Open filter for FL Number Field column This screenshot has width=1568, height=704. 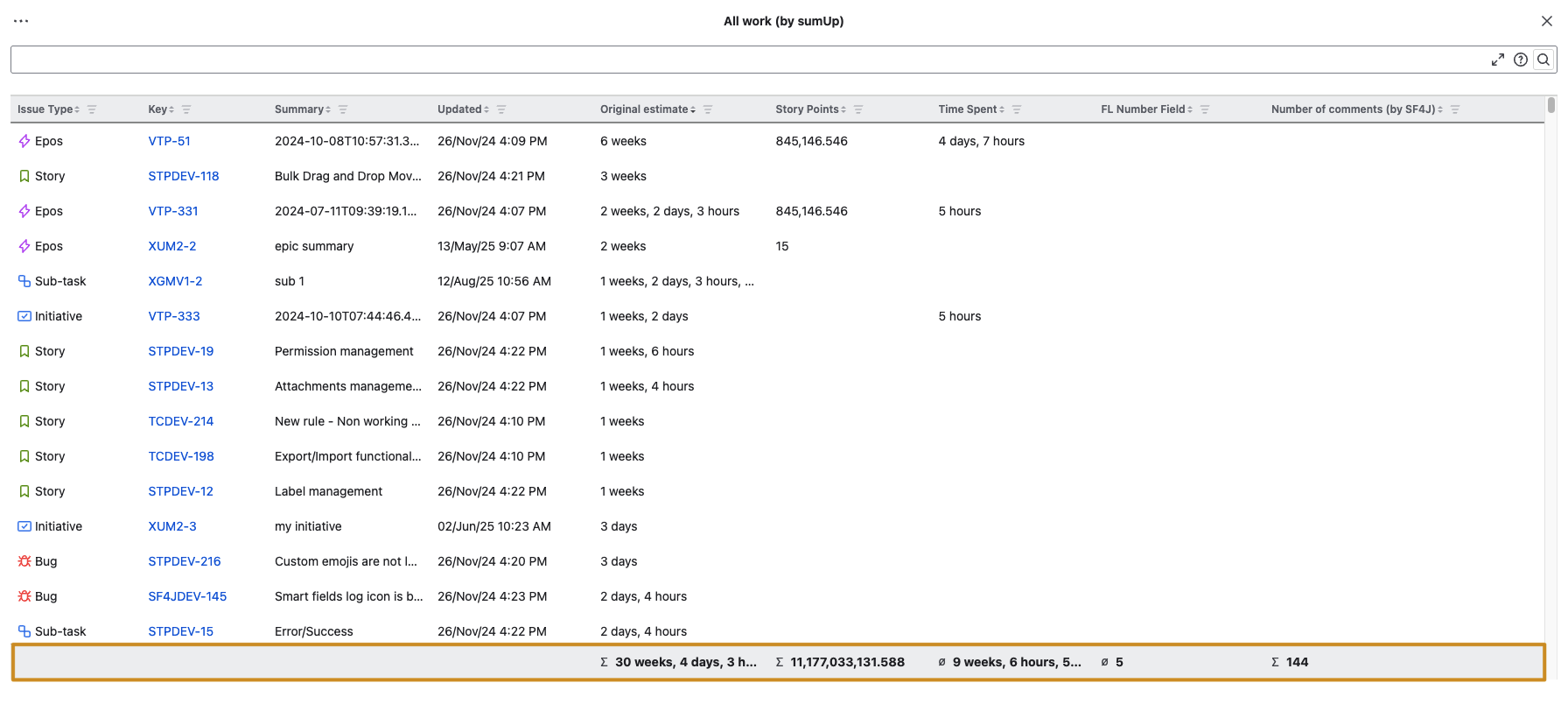1205,109
